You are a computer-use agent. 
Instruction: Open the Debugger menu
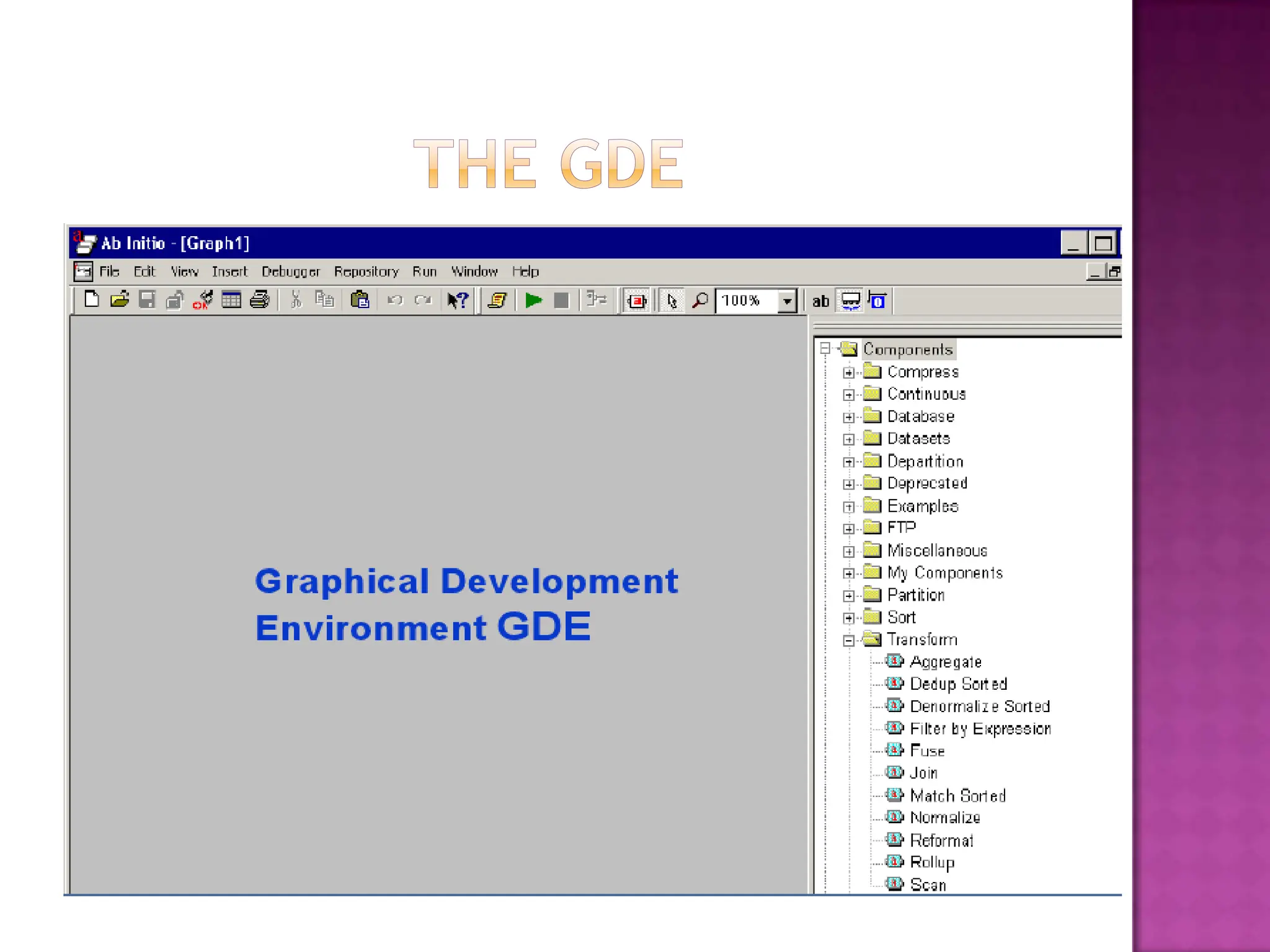[x=290, y=271]
